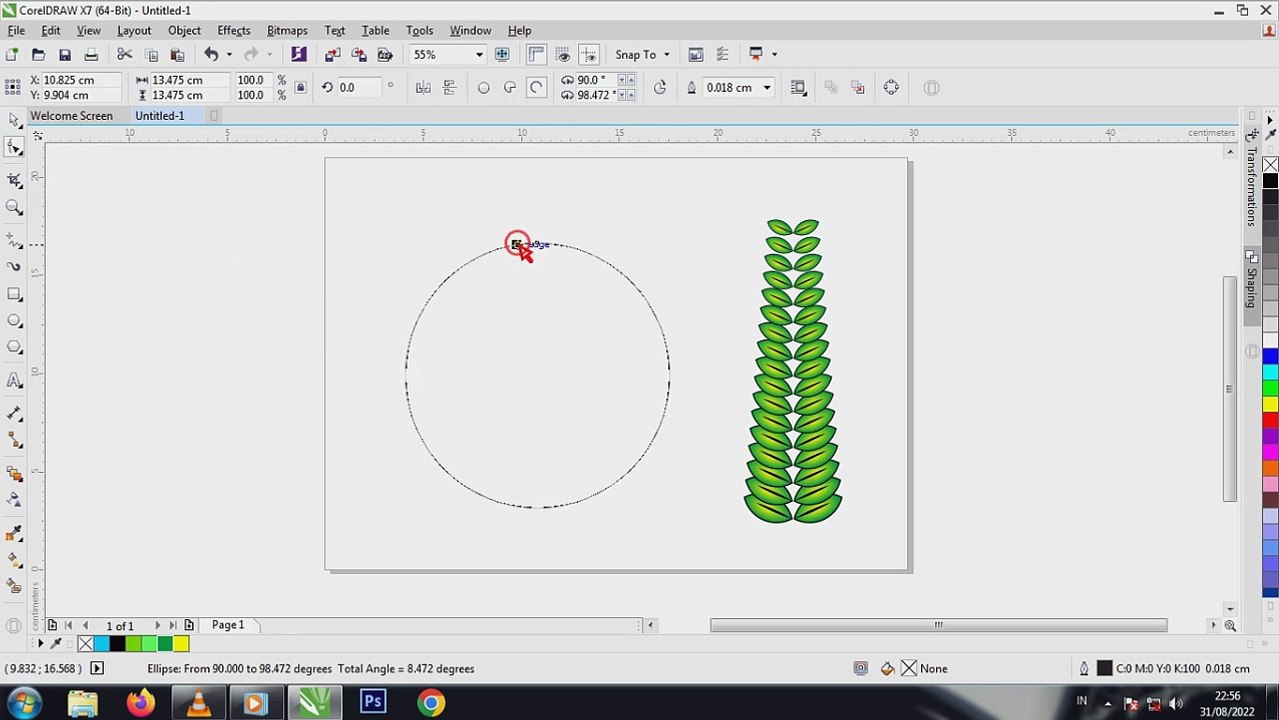Select the Zoom tool magnifier
The height and width of the screenshot is (720, 1279).
pyautogui.click(x=14, y=207)
